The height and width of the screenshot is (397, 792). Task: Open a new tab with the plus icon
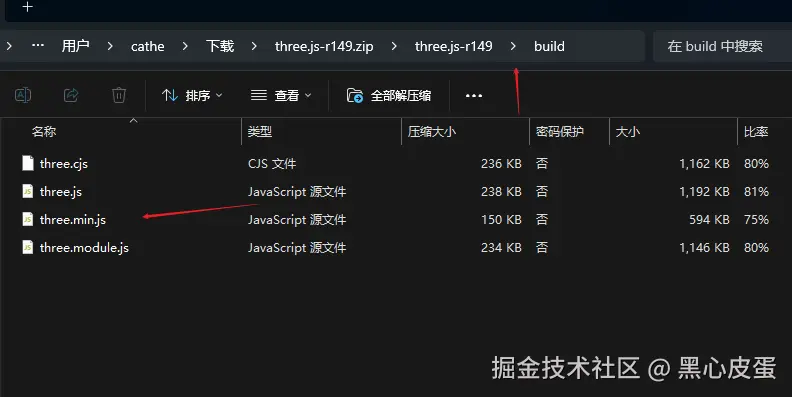click(28, 7)
